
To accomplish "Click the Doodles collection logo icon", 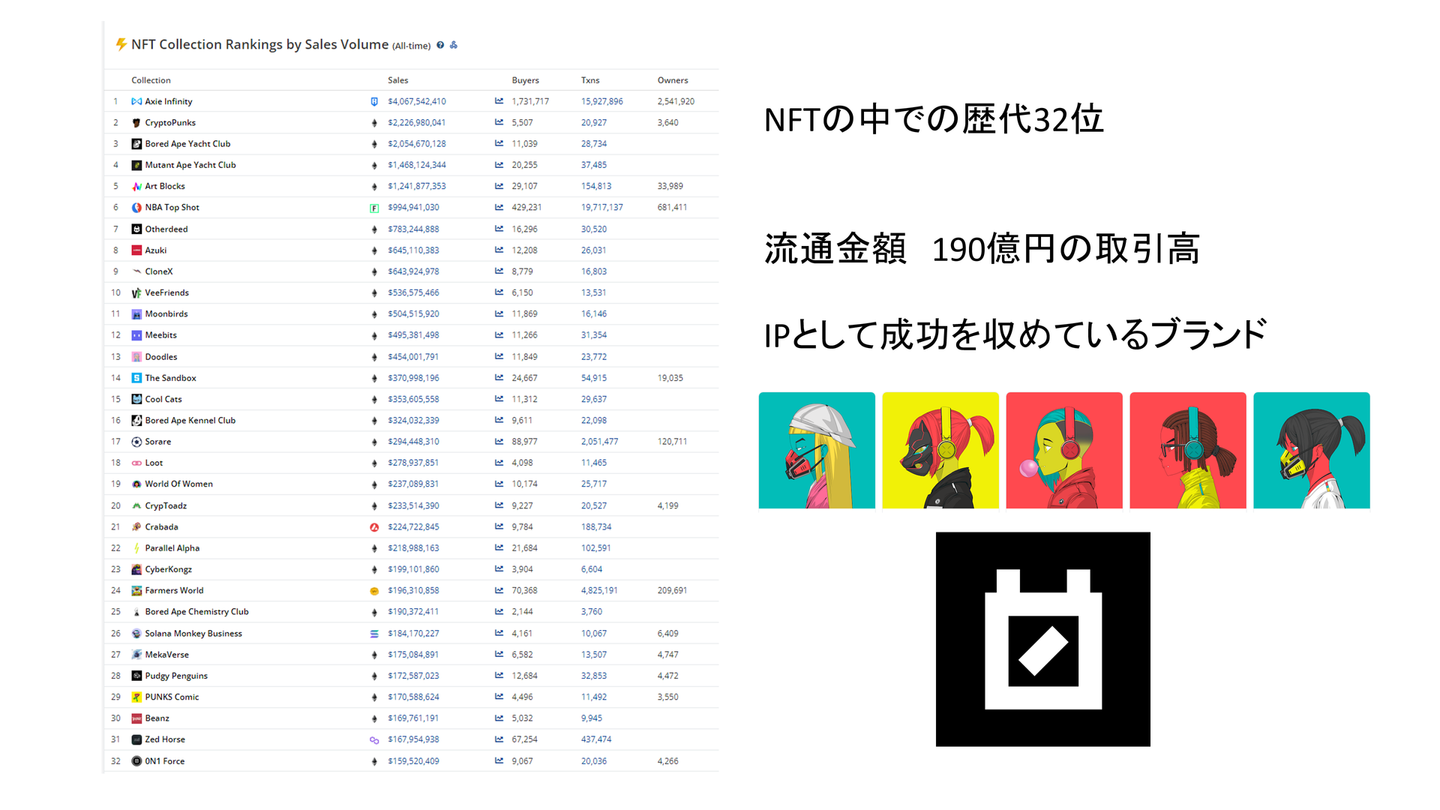I will 136,357.
